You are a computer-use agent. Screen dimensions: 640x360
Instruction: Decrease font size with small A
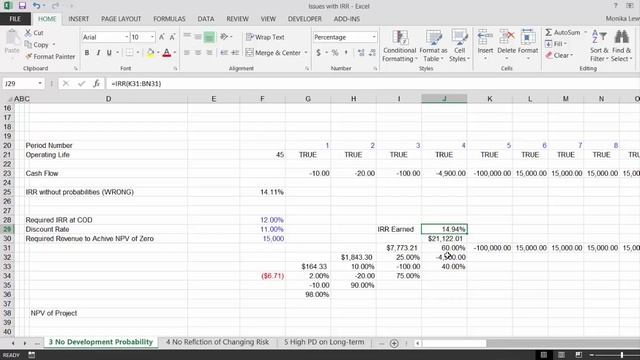172,37
